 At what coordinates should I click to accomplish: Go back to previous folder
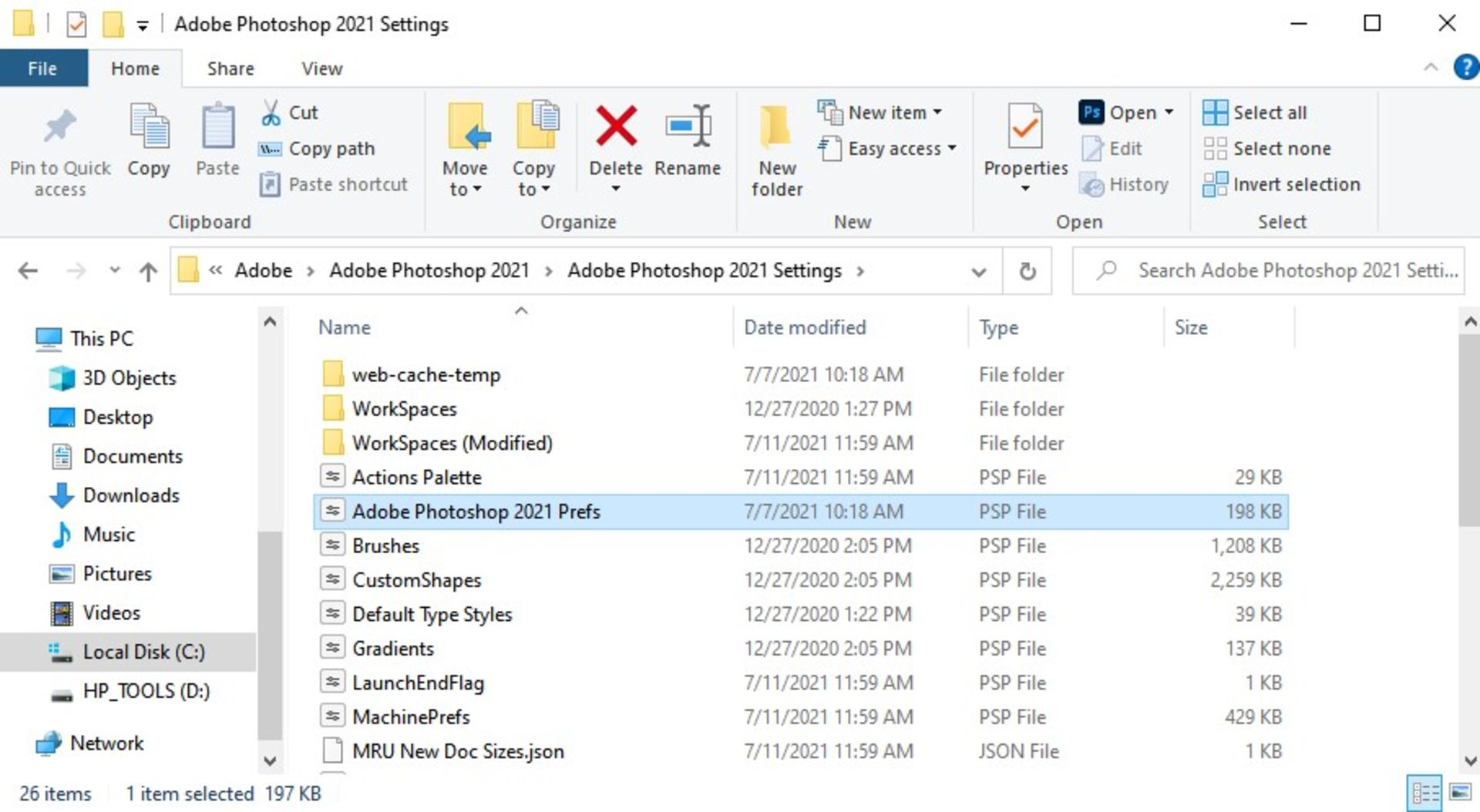click(x=28, y=271)
